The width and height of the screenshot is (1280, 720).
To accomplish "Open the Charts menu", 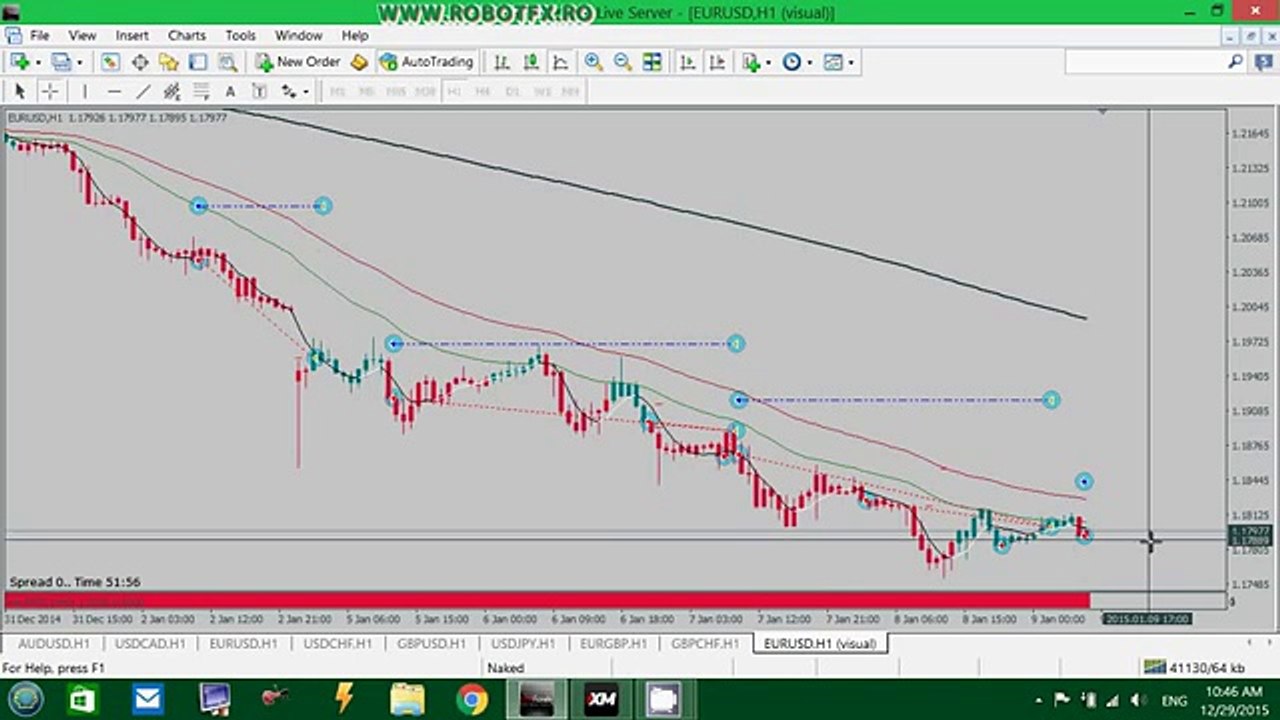I will (x=187, y=35).
